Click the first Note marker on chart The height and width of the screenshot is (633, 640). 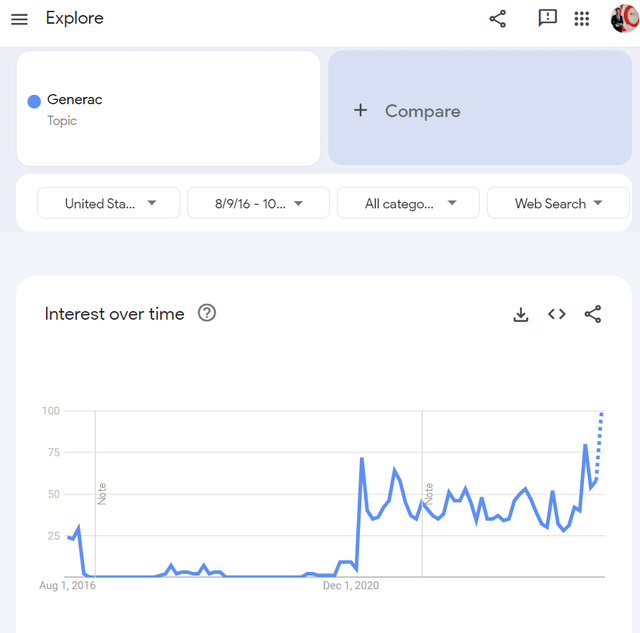pos(102,493)
